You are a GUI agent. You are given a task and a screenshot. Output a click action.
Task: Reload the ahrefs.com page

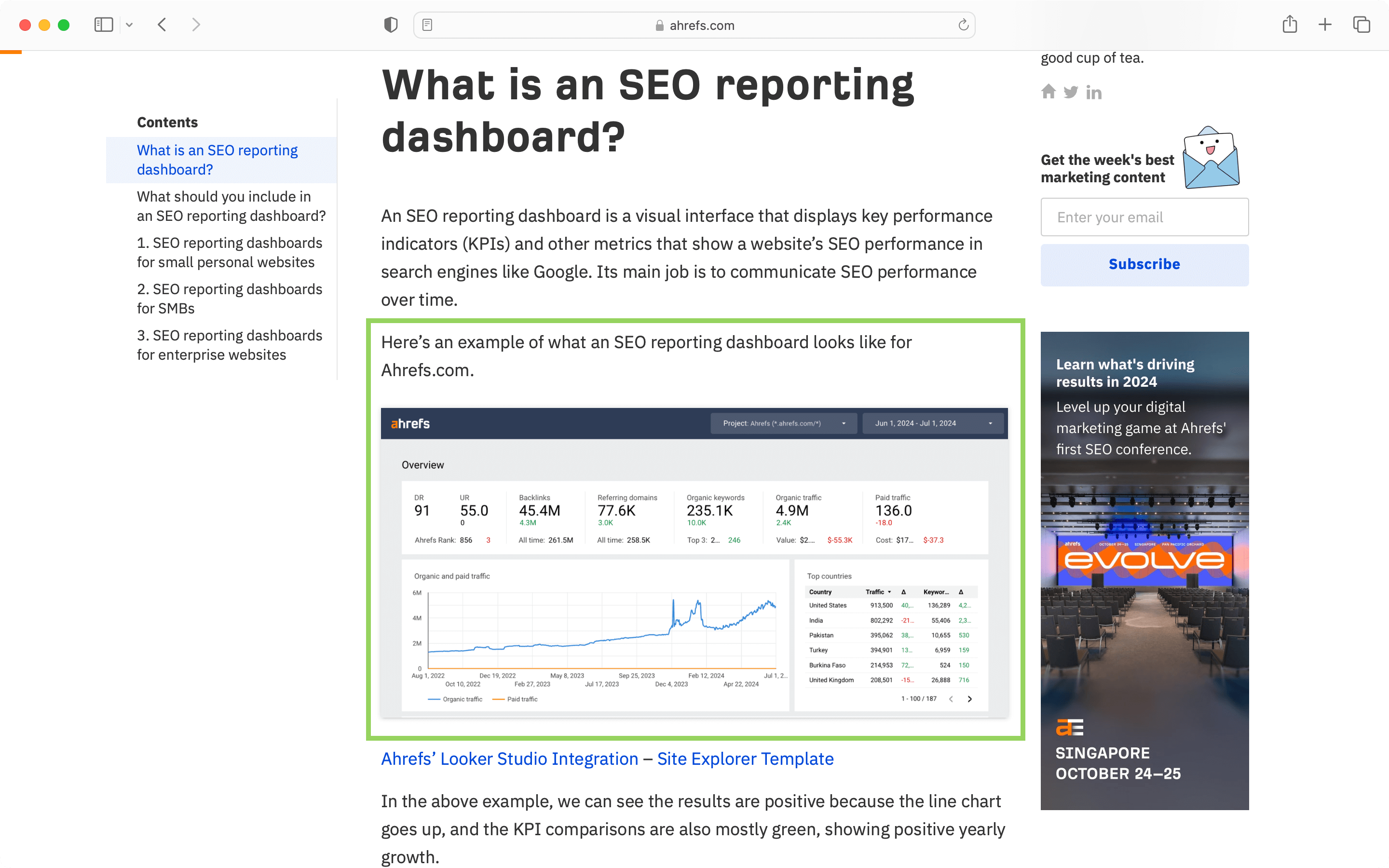point(963,25)
